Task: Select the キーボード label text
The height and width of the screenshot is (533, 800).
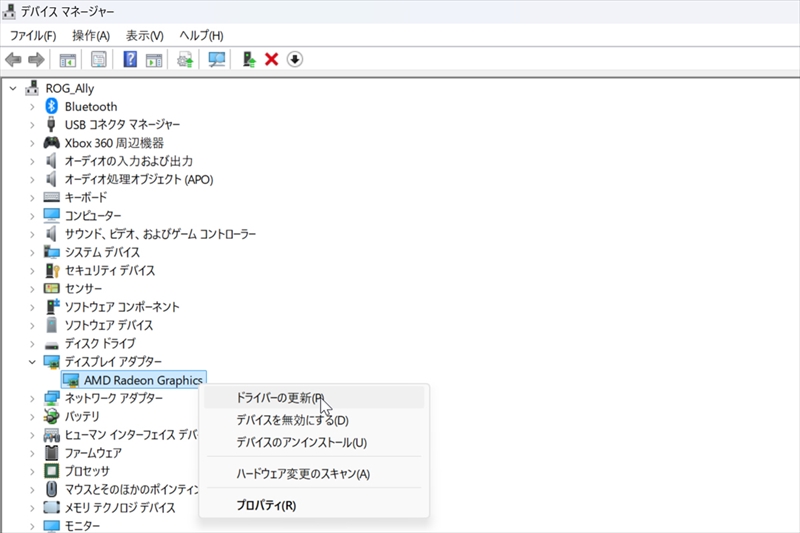Action: pos(86,197)
